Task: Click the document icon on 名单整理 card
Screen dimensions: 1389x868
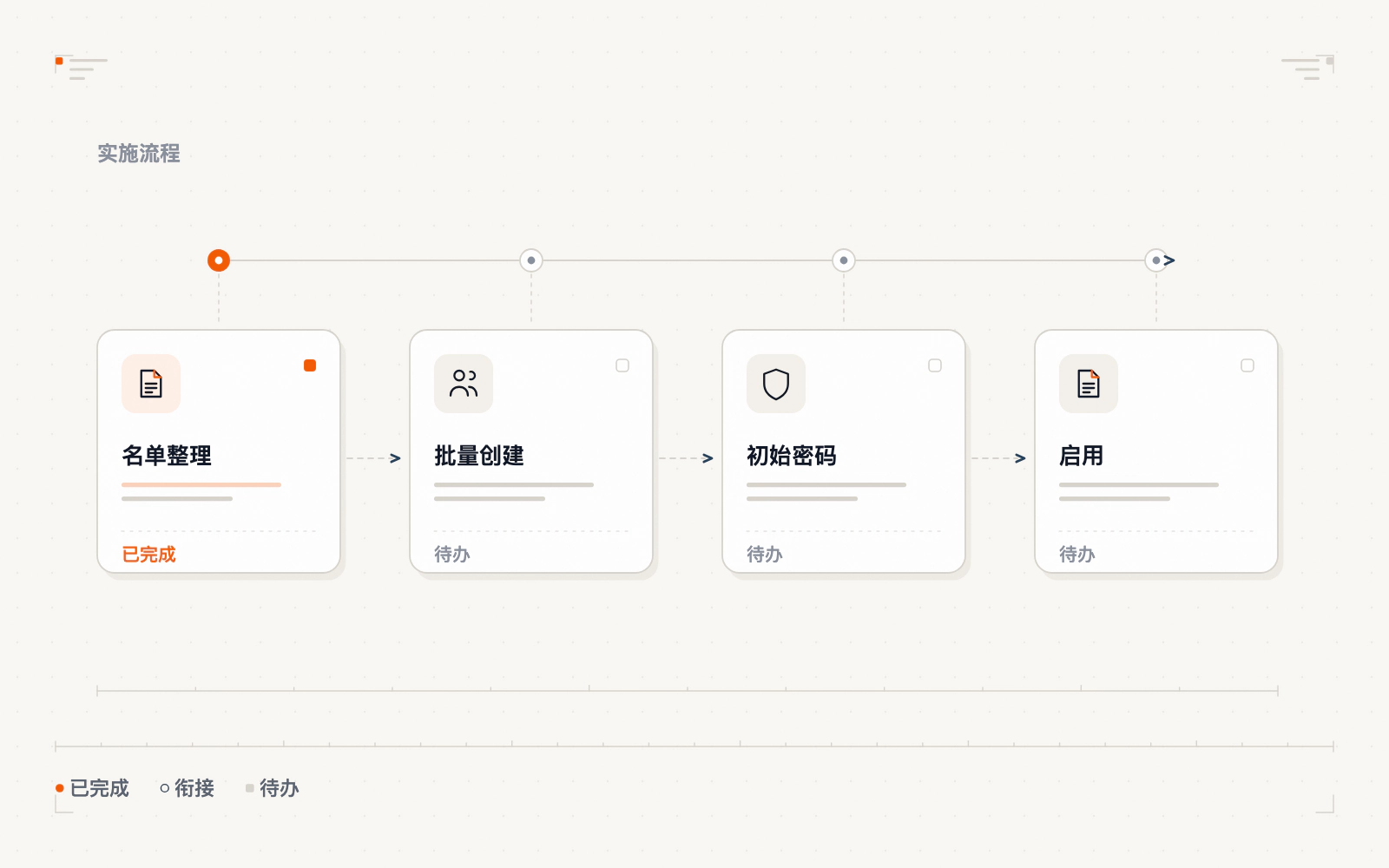Action: (x=151, y=384)
